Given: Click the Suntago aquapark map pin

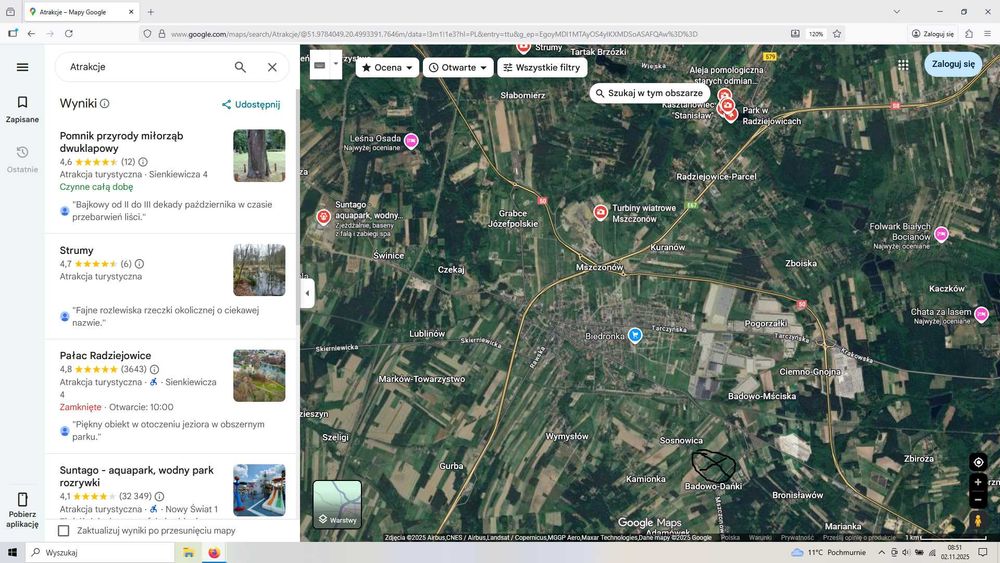Looking at the screenshot, I should click(323, 217).
